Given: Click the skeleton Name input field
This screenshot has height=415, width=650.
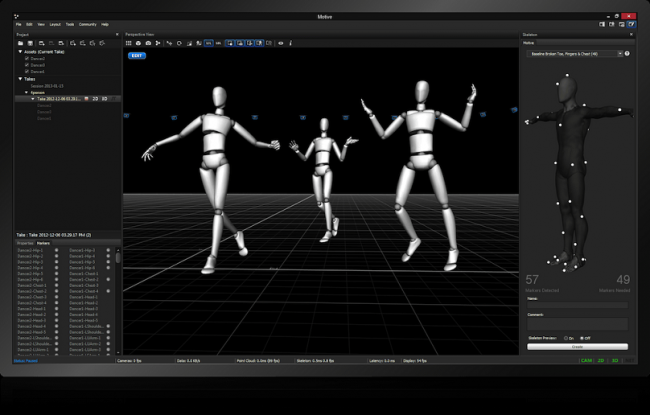Looking at the screenshot, I should 577,305.
